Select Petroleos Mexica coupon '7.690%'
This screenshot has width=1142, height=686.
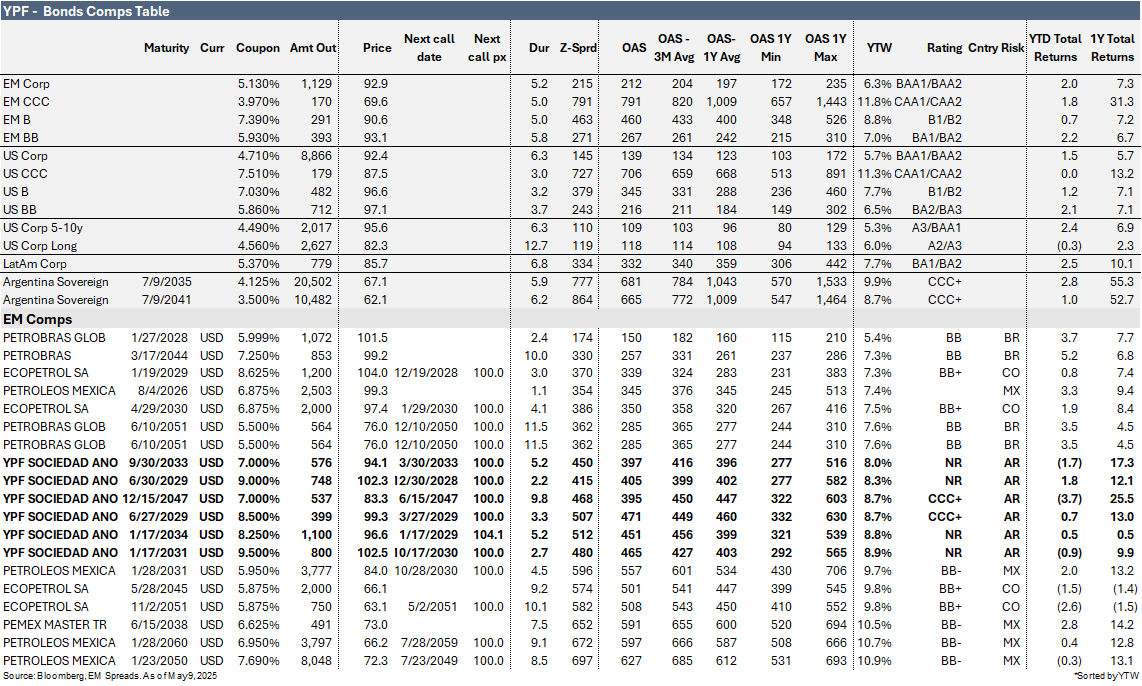258,661
